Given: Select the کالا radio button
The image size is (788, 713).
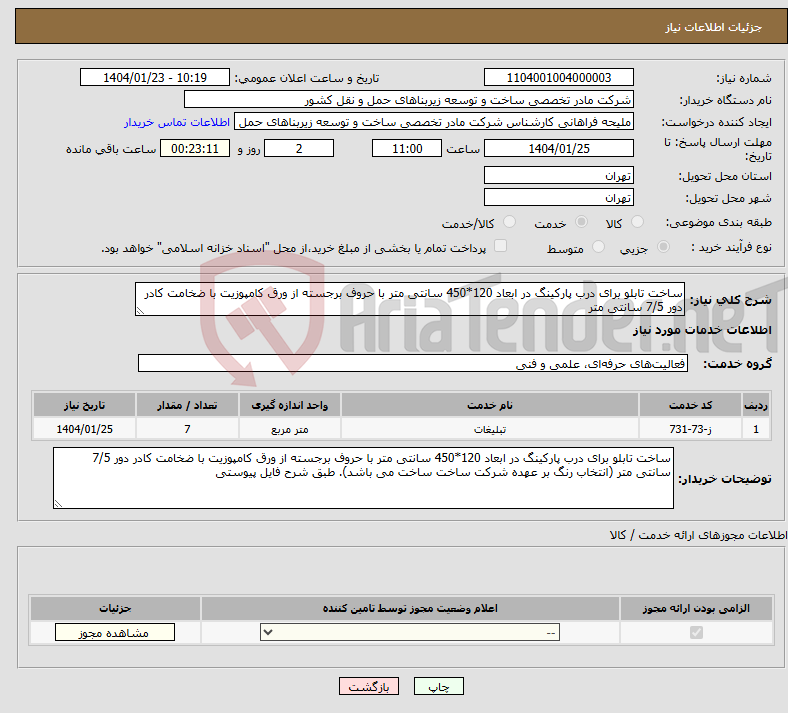Looking at the screenshot, I should point(637,222).
